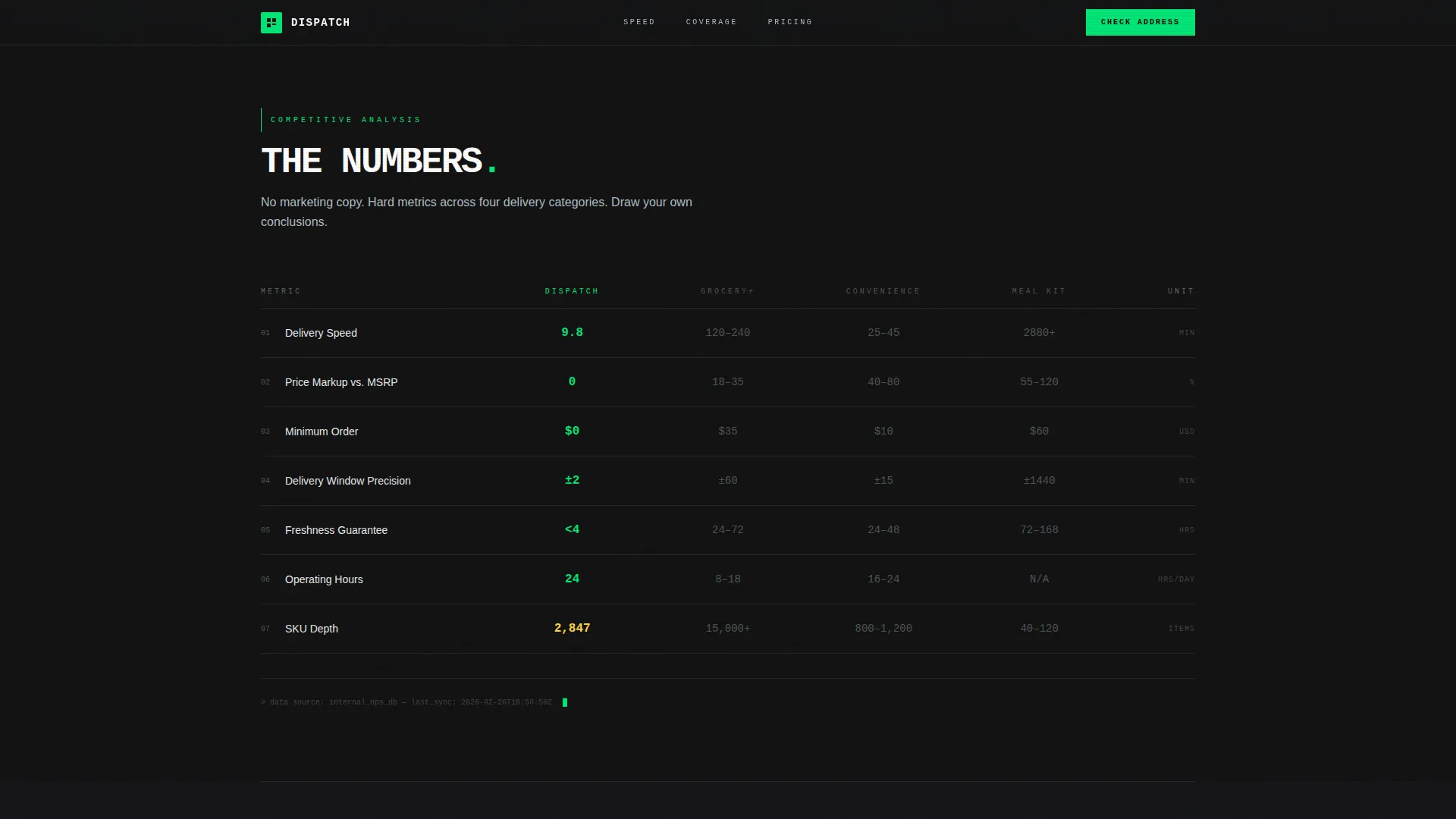Screen dimensions: 1456x819
Task: Click the Metric column header
Action: [x=281, y=291]
